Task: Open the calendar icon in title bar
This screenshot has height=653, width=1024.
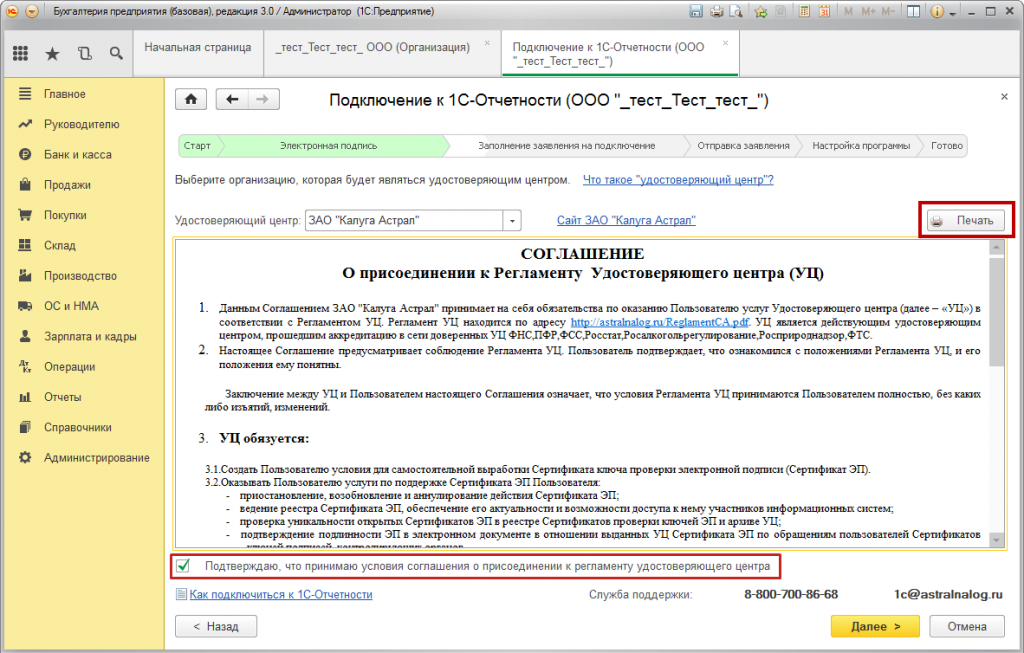Action: pos(824,11)
